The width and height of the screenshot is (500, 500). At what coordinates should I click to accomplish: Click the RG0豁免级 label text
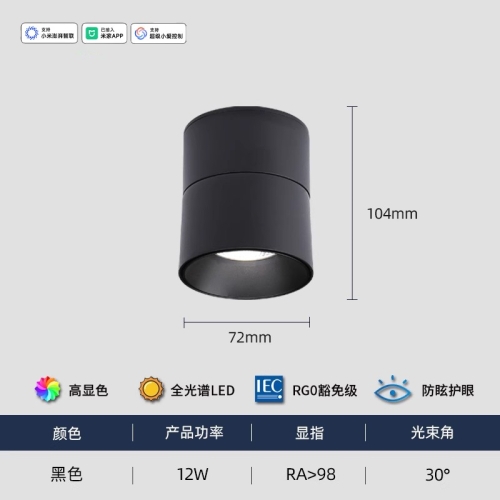[x=325, y=390]
